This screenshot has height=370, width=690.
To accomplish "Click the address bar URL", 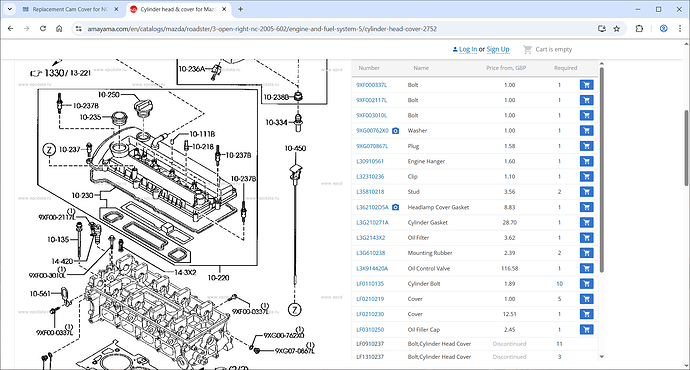I will pos(262,29).
